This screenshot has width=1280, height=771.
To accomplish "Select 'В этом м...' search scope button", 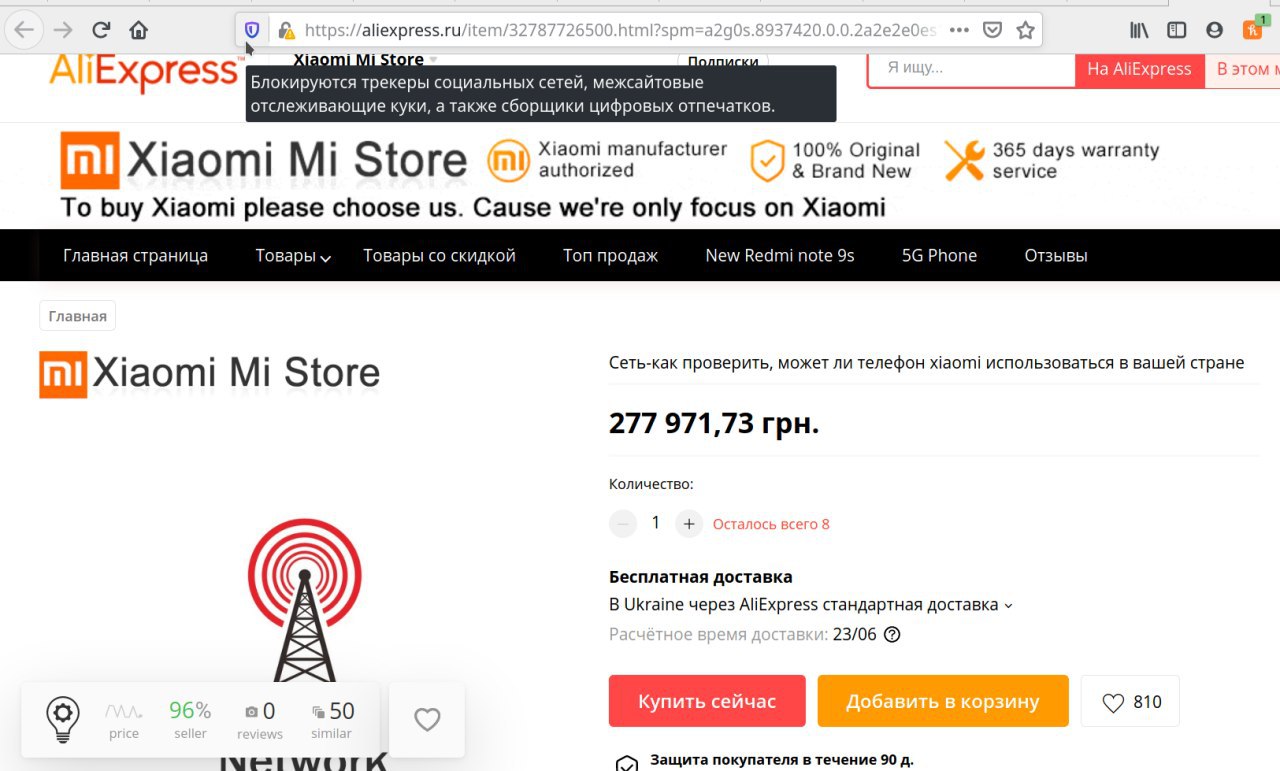I will pyautogui.click(x=1243, y=69).
